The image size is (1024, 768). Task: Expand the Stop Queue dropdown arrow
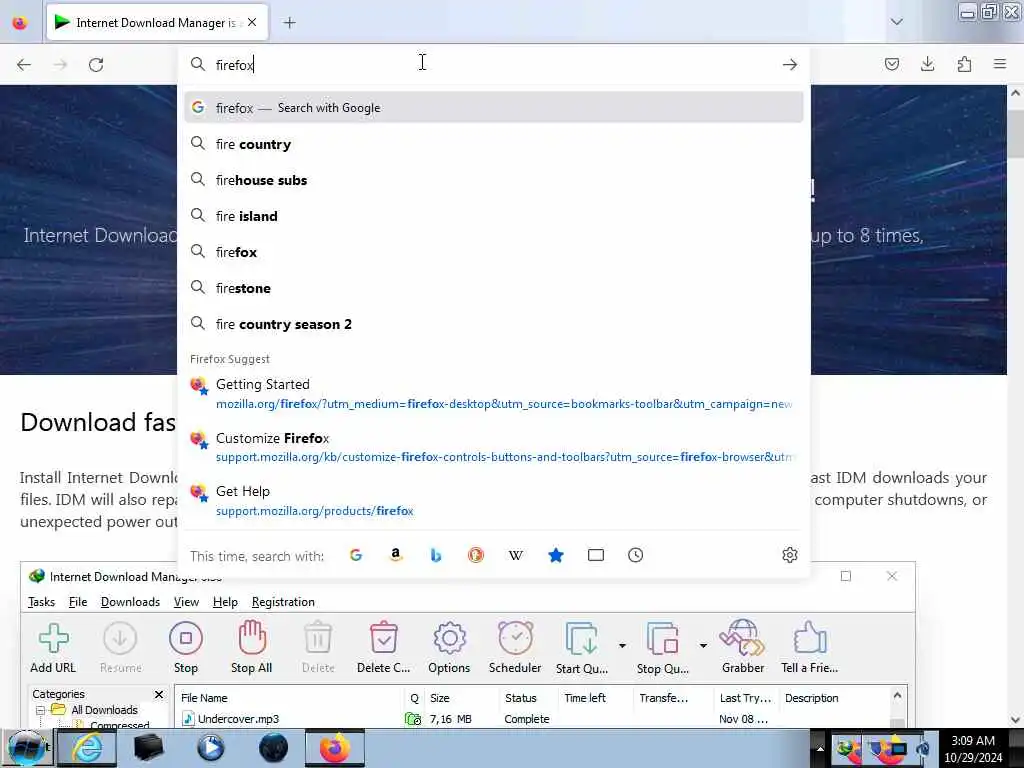click(703, 646)
